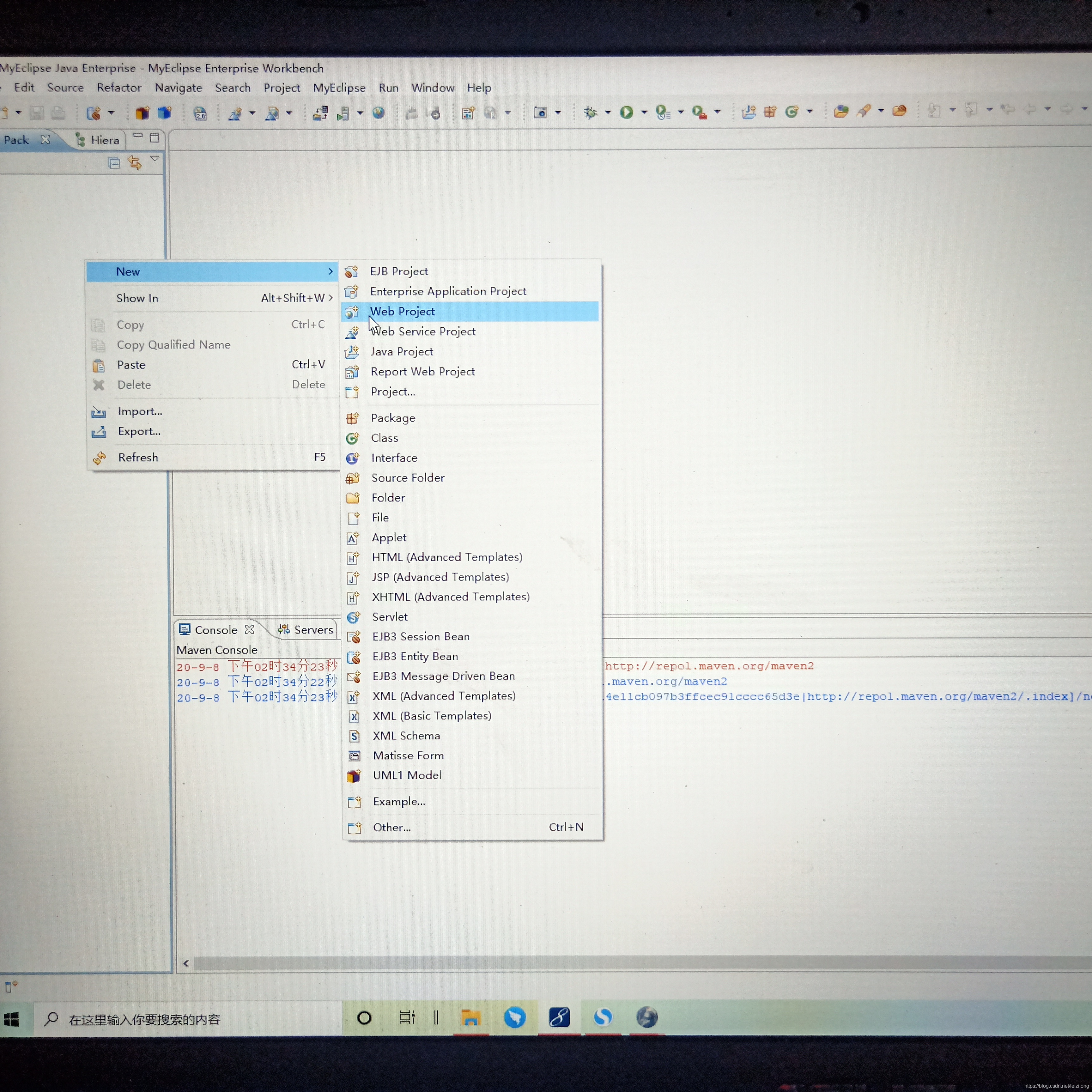Click the web browser globe toolbar icon

click(x=379, y=112)
